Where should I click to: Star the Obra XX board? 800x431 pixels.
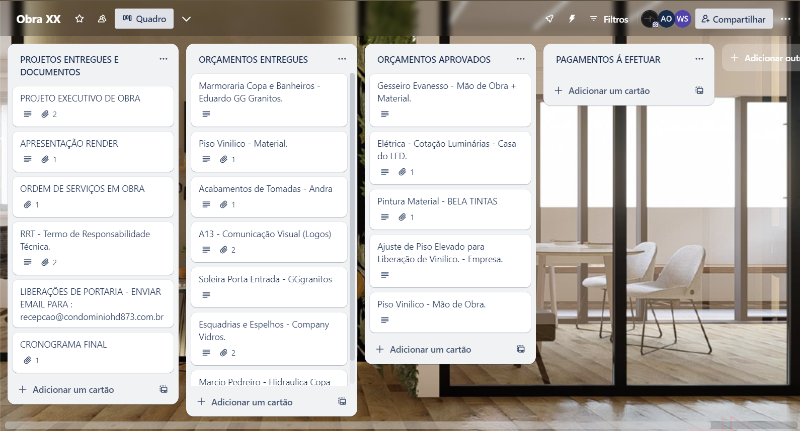80,19
